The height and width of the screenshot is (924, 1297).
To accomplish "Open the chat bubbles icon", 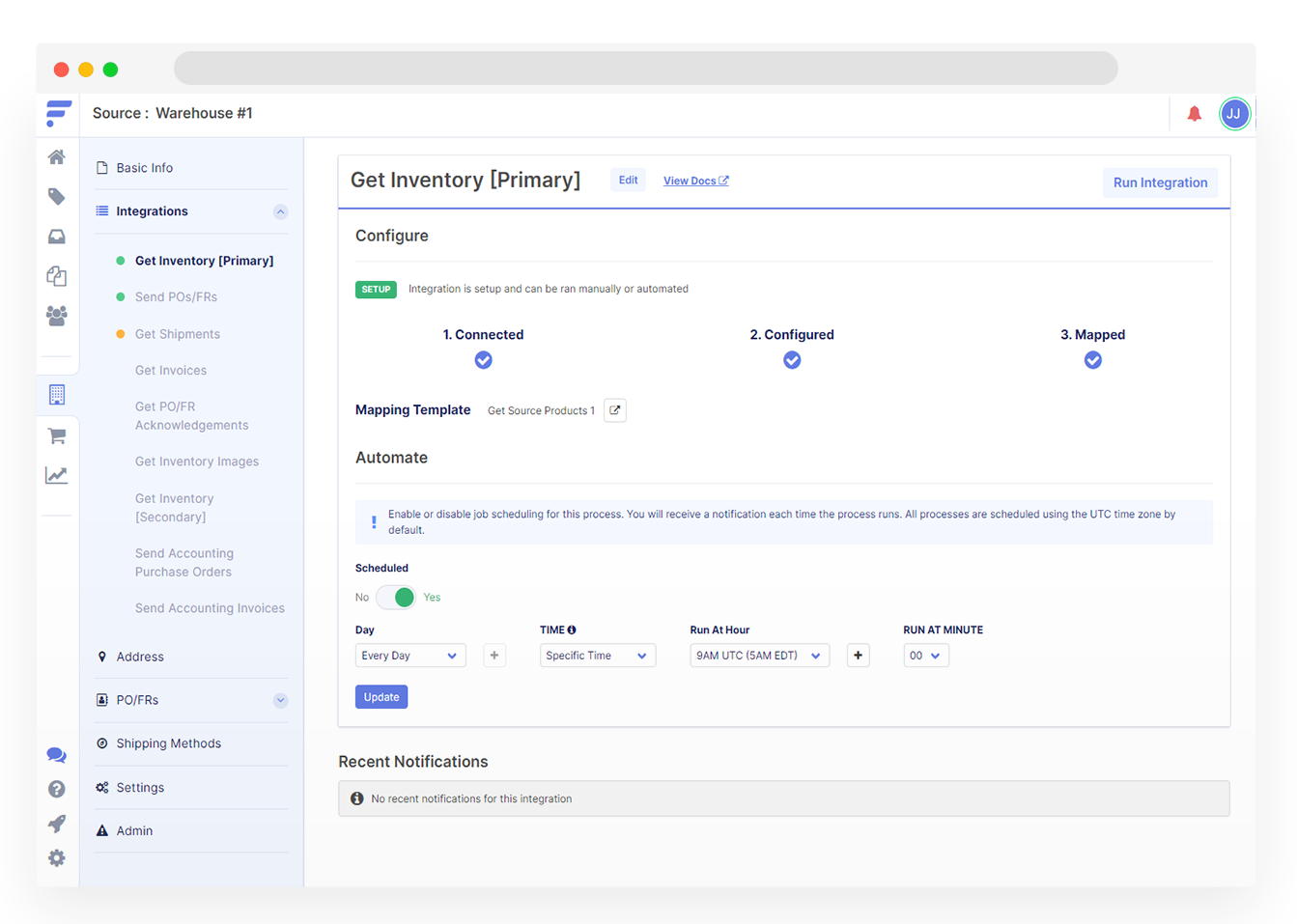I will click(x=57, y=755).
